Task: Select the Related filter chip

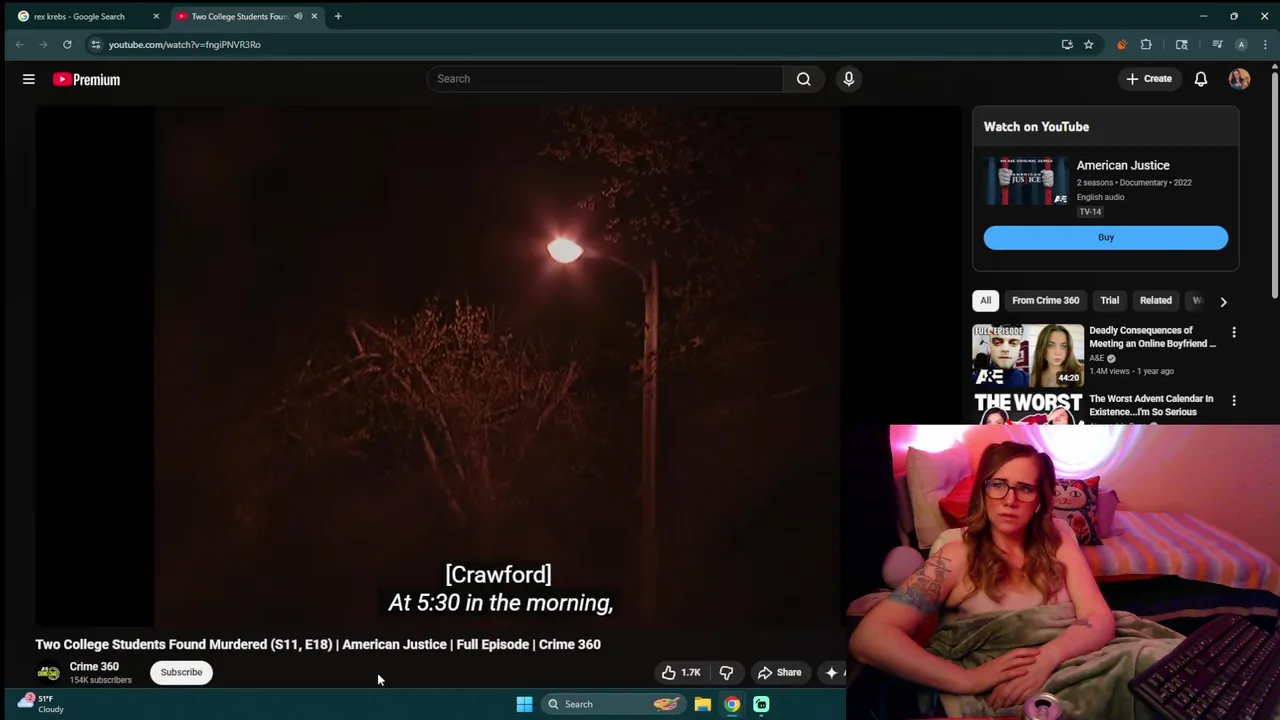Action: (1155, 300)
